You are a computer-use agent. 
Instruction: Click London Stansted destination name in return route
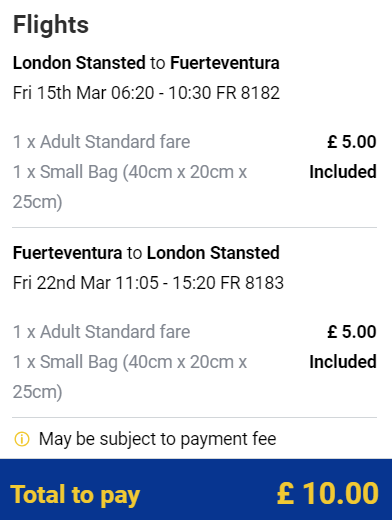point(213,253)
